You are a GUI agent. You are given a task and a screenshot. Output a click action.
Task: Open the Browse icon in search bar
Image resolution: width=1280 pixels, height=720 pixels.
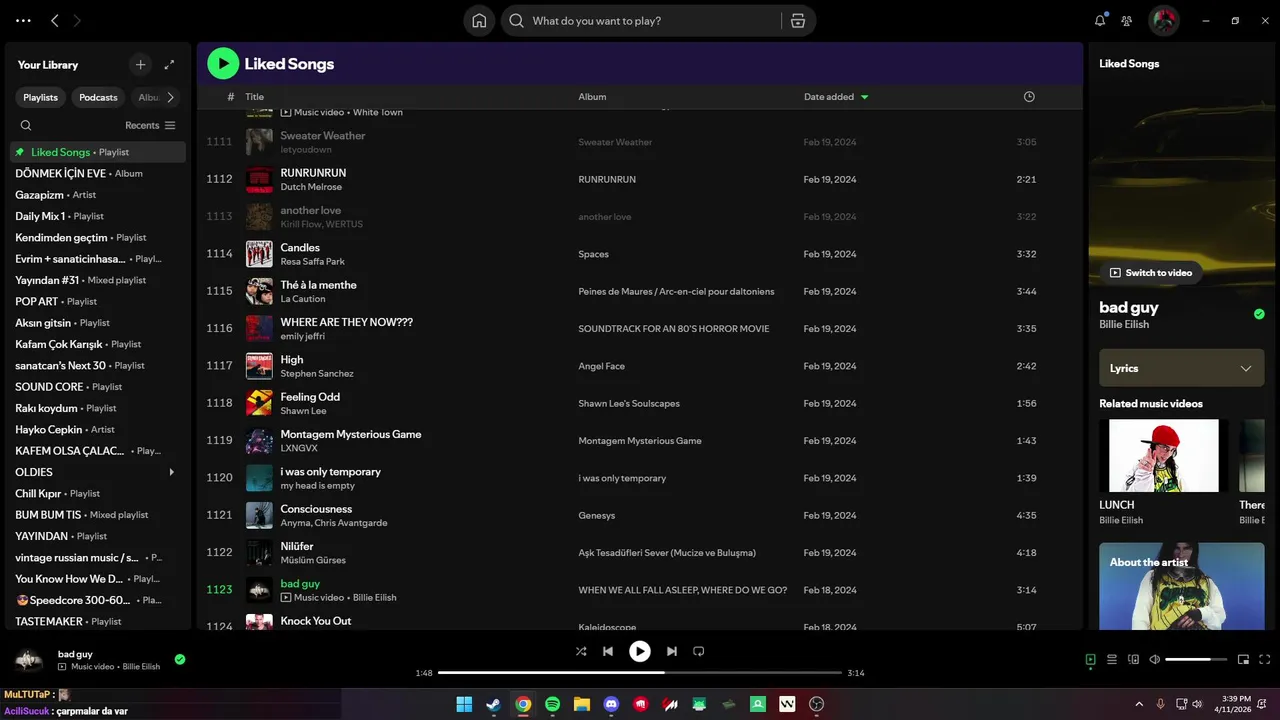point(798,21)
